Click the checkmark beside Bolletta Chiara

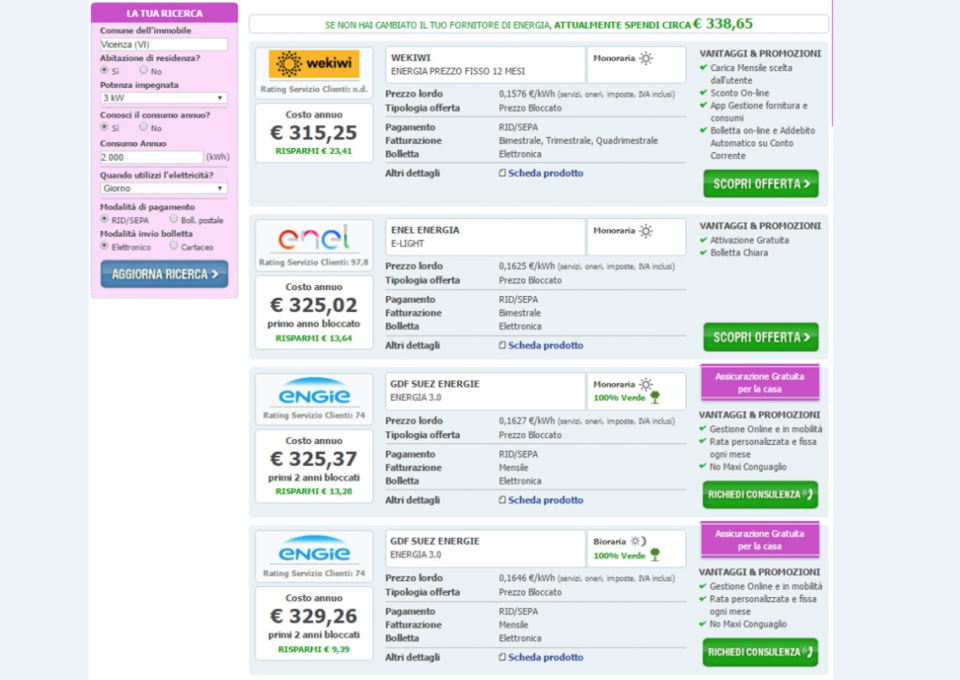point(703,253)
